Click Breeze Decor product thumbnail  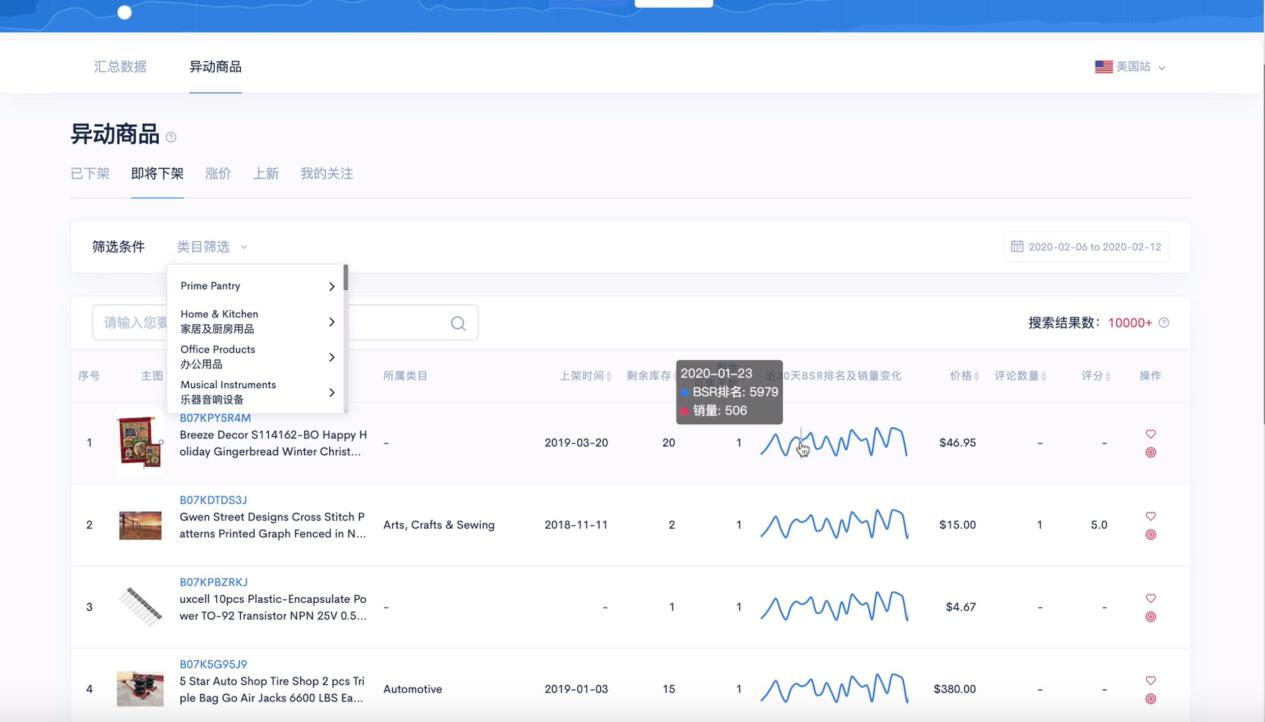(x=139, y=442)
